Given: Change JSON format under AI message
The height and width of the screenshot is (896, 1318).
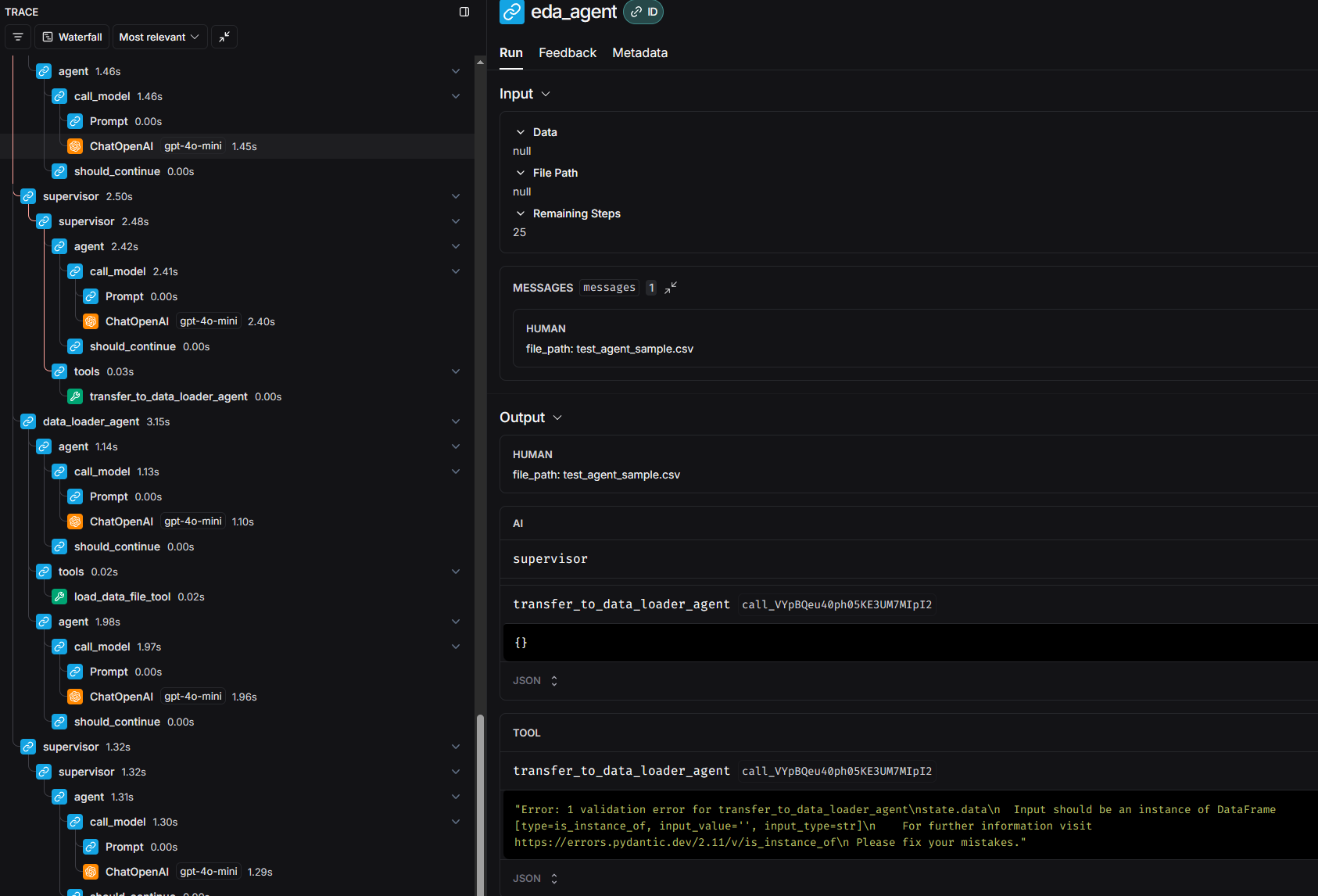Looking at the screenshot, I should [x=535, y=681].
